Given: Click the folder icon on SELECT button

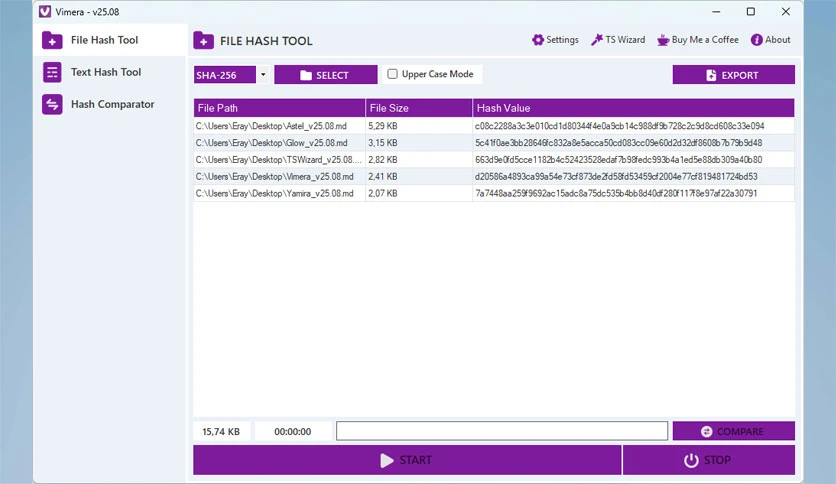Looking at the screenshot, I should pos(306,75).
